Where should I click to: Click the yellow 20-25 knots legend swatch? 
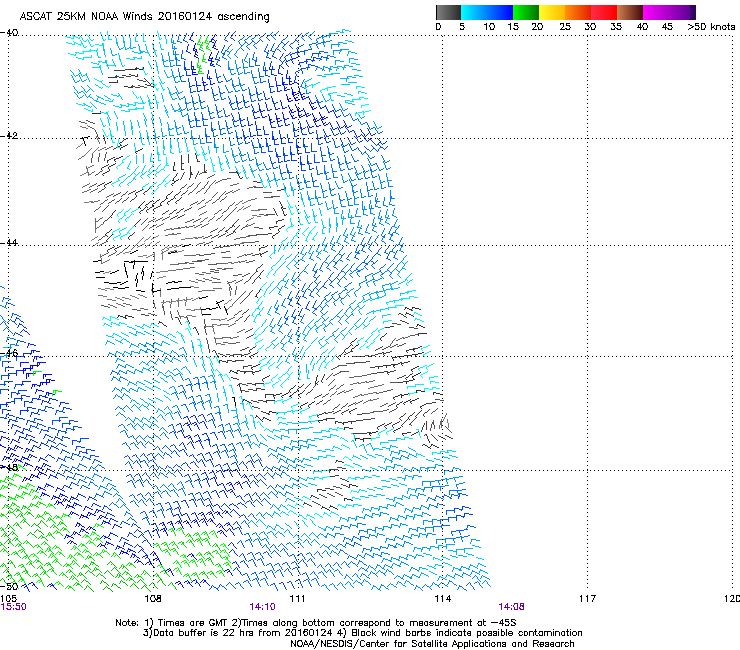(x=552, y=12)
